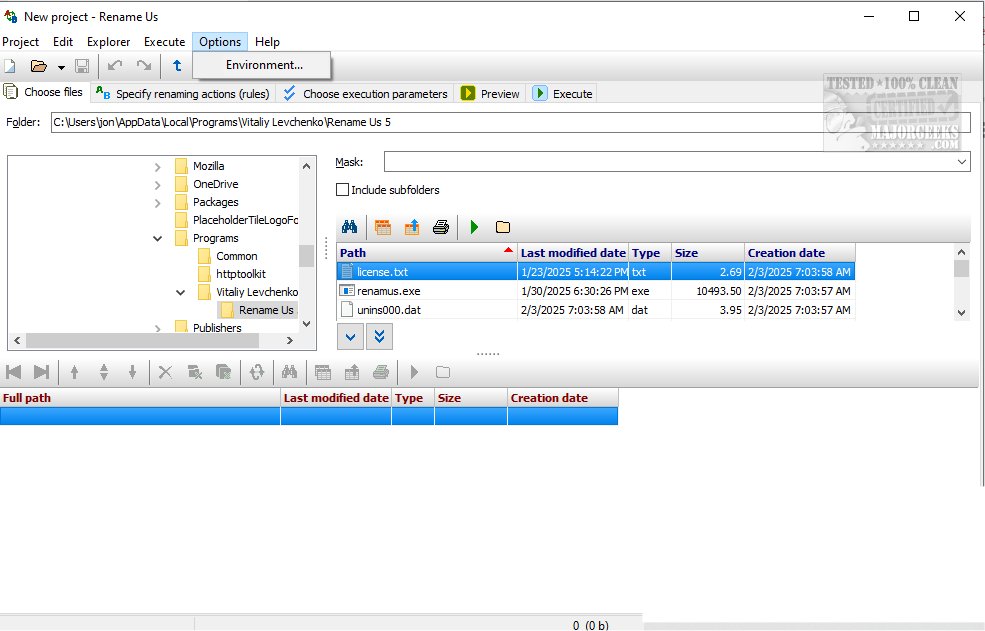Expand the OneDrive folder tree node
Image resolution: width=985 pixels, height=631 pixels.
[158, 185]
